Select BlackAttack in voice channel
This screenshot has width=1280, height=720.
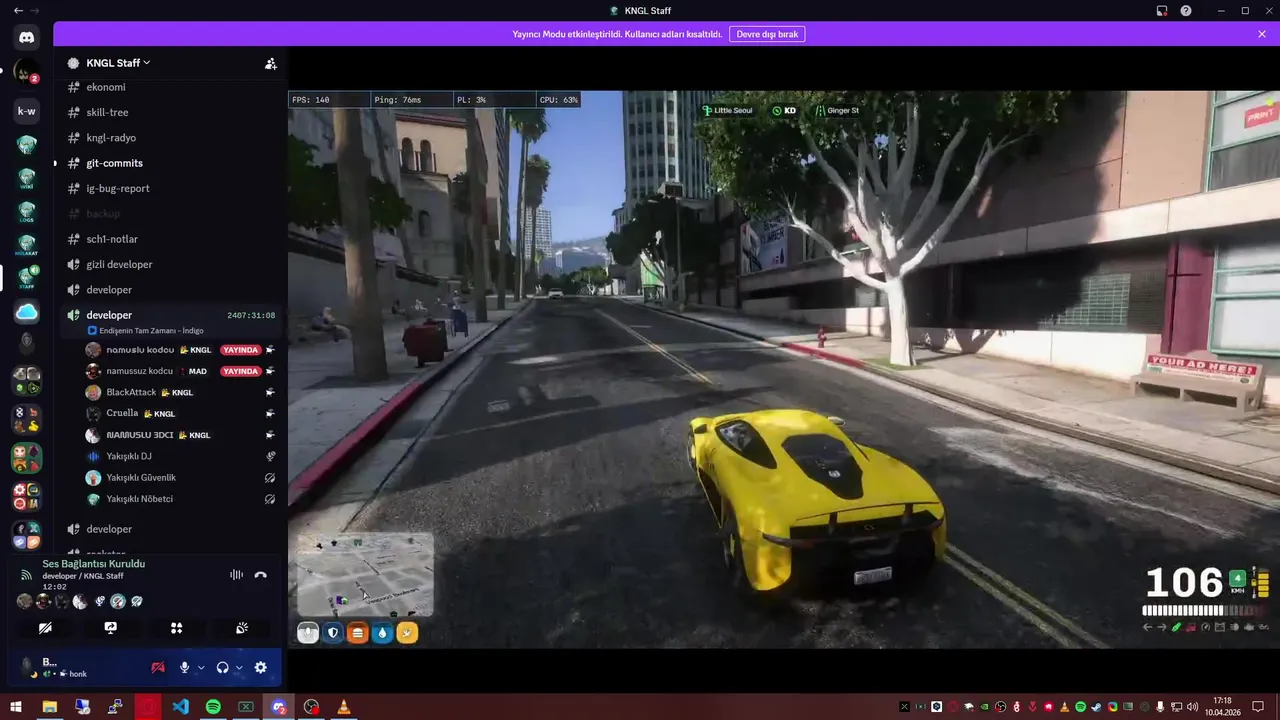(x=180, y=392)
